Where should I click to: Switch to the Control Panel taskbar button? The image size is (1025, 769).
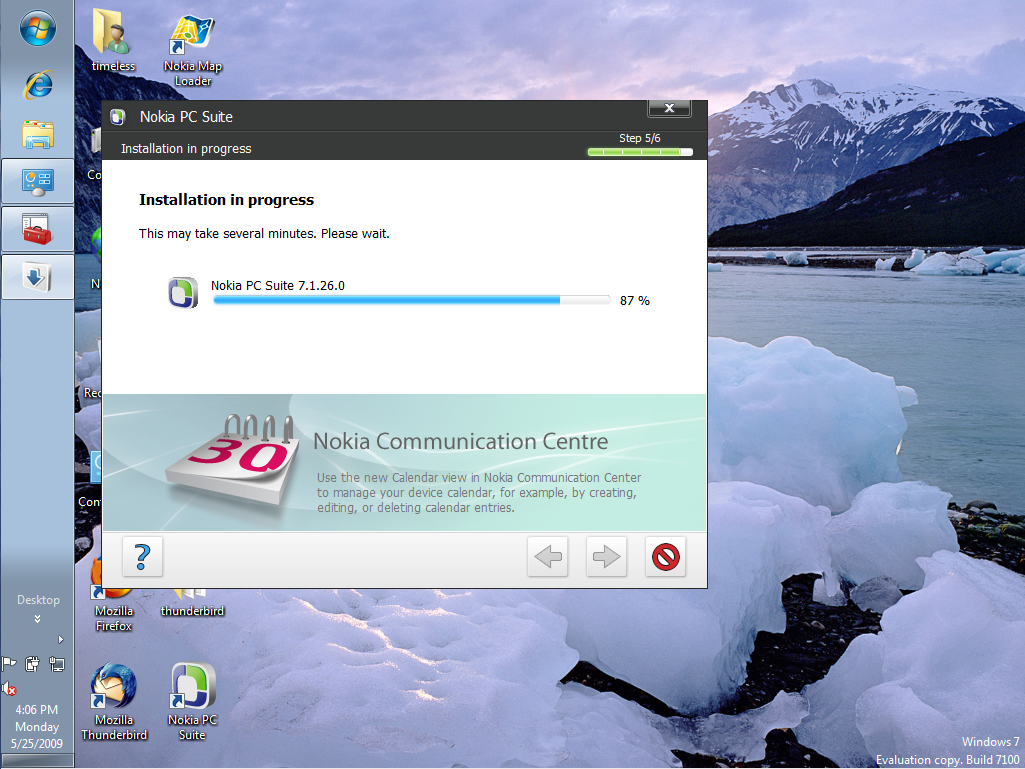coord(37,181)
